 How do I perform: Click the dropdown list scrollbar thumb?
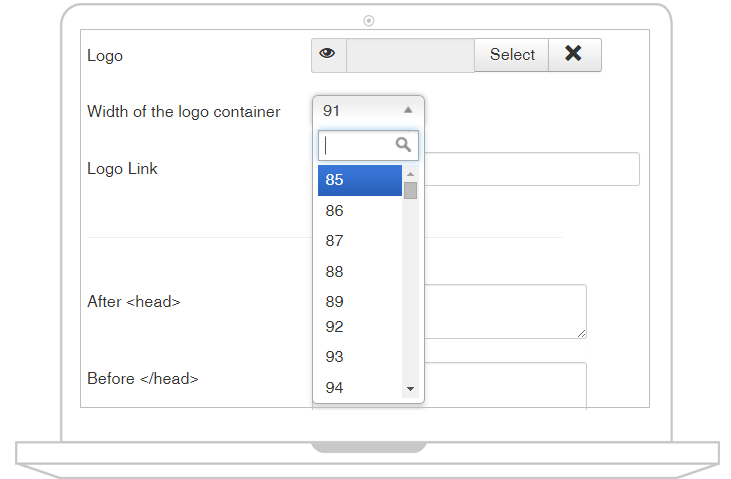click(x=410, y=190)
